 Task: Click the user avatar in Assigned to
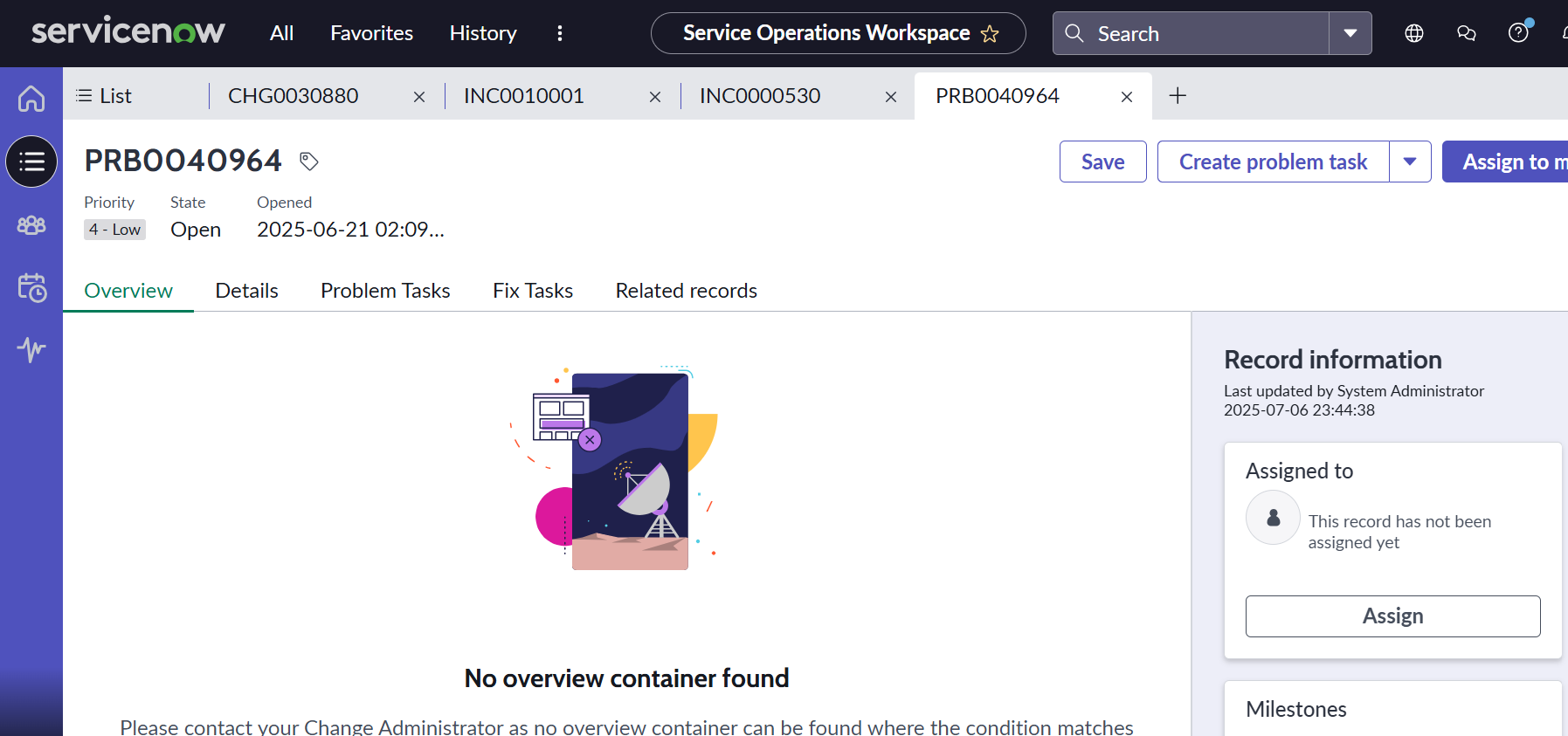[1273, 518]
